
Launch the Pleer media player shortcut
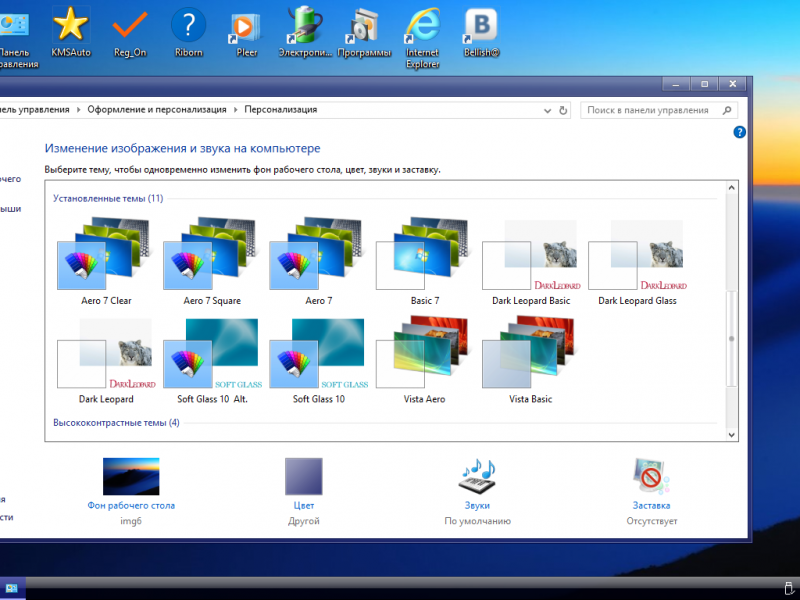246,28
